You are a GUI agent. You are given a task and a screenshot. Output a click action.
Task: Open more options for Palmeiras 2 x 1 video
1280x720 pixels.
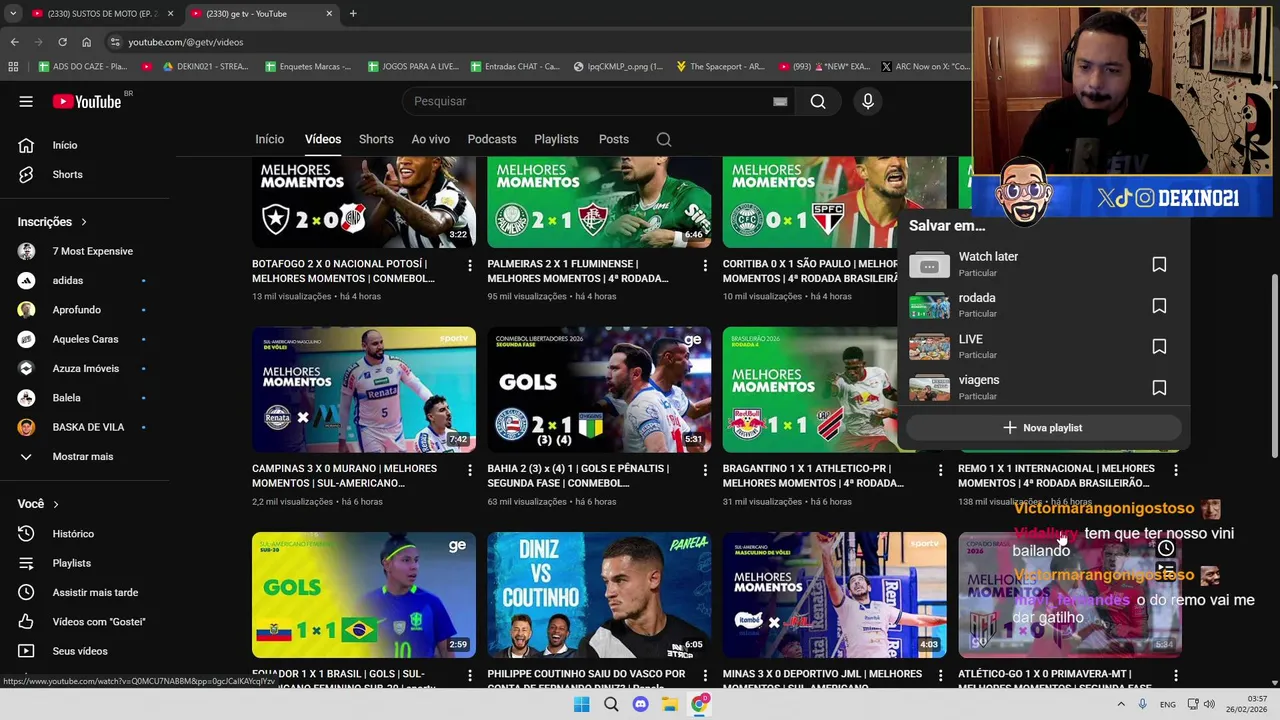click(x=705, y=265)
